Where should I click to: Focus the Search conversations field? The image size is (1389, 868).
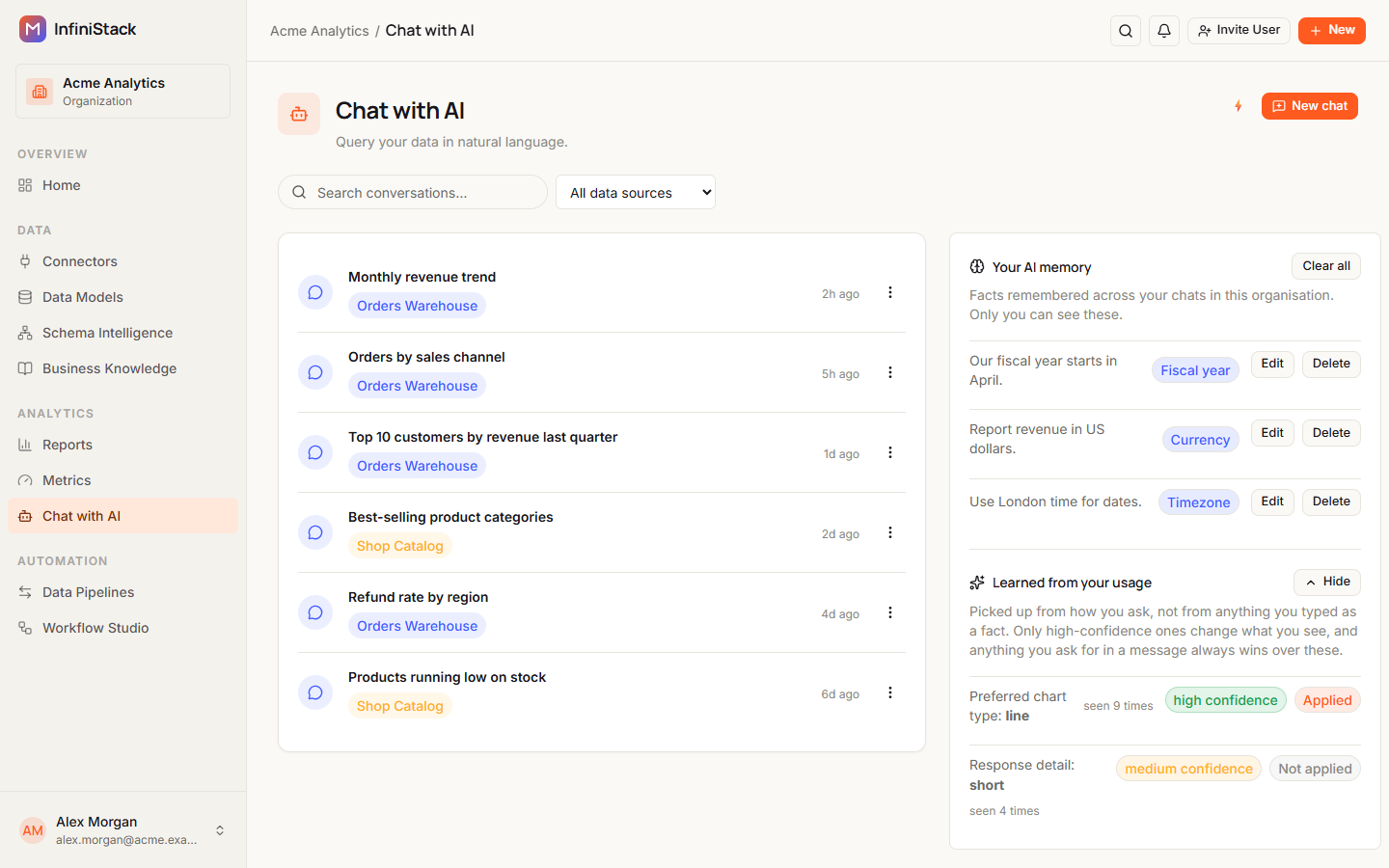(x=413, y=192)
